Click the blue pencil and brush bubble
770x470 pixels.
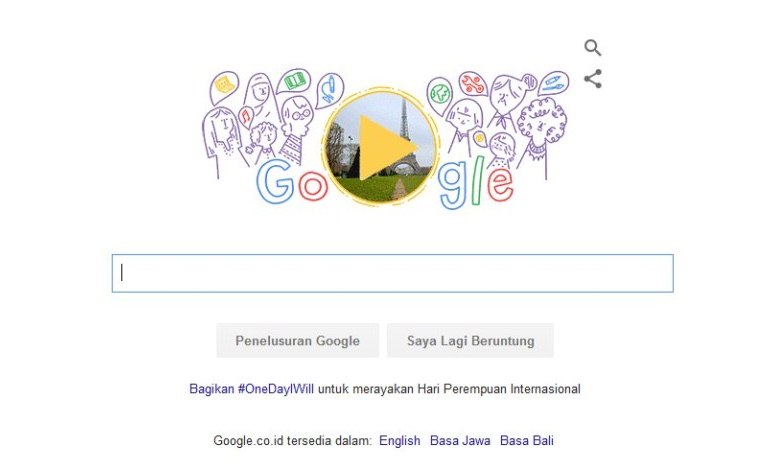[x=552, y=82]
